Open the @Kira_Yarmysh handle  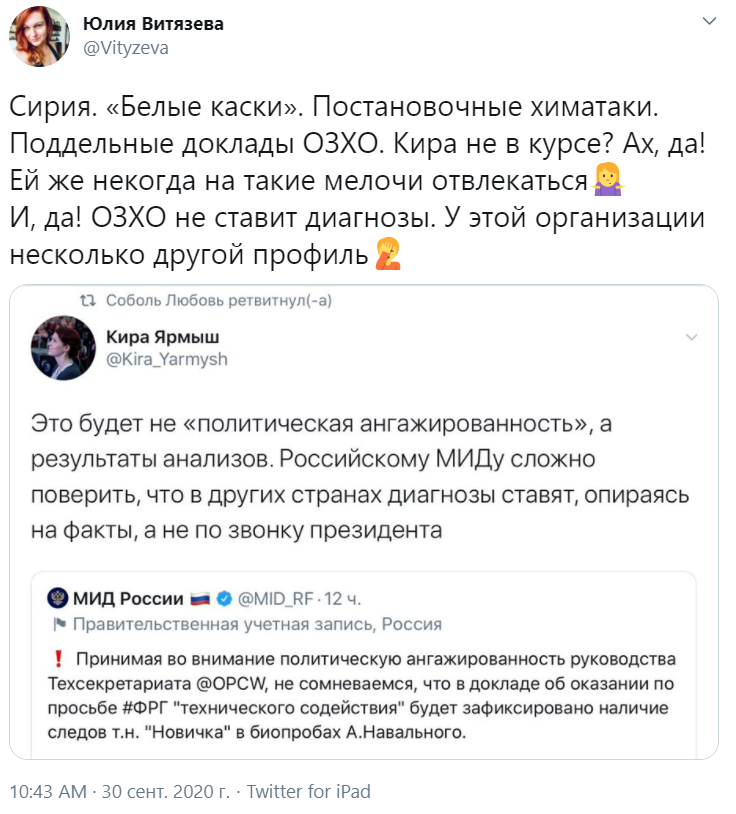click(x=167, y=359)
